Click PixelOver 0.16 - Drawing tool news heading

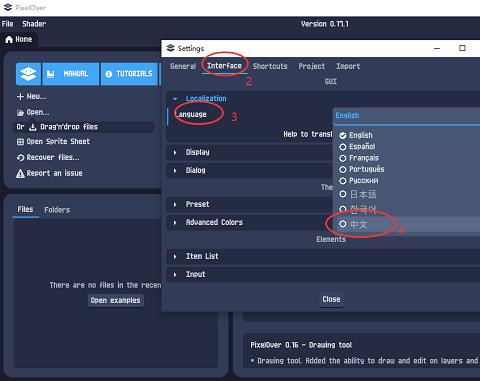(x=301, y=345)
